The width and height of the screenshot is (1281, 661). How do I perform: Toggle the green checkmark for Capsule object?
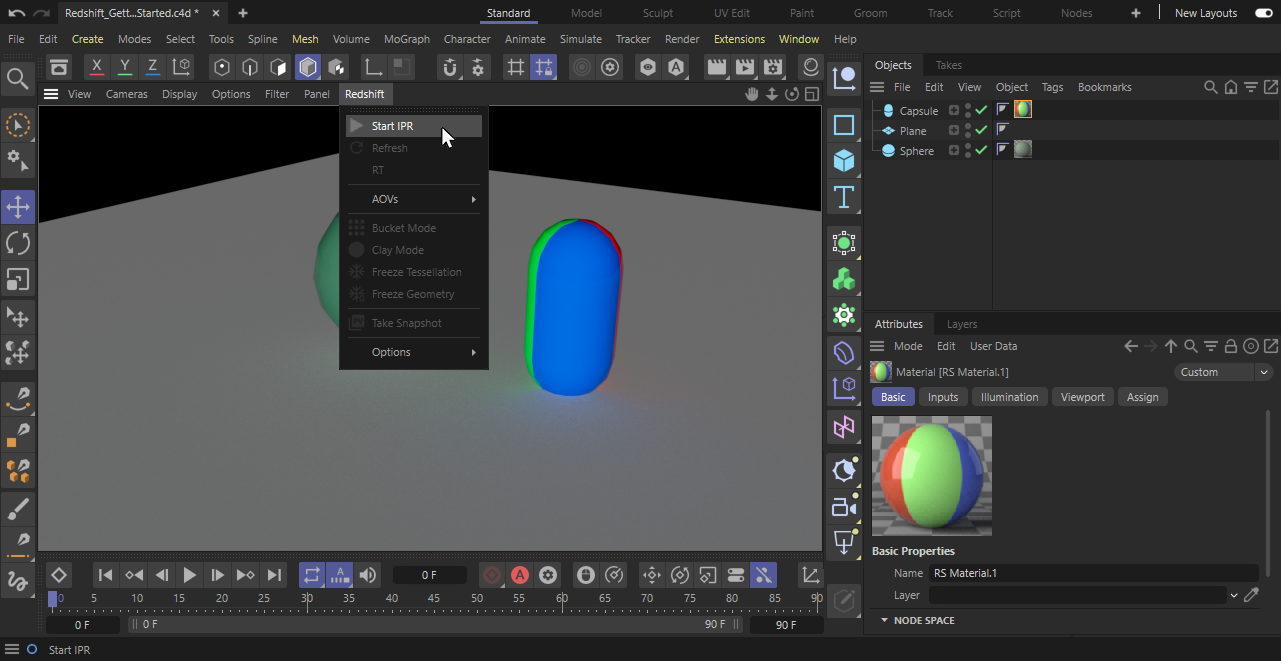click(x=981, y=110)
